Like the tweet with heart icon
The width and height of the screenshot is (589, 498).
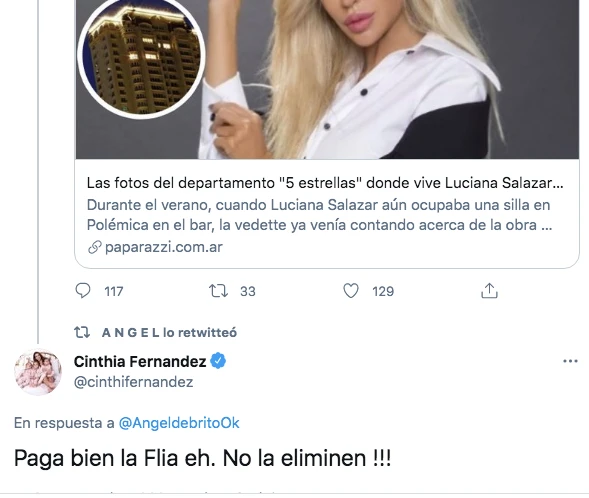click(351, 291)
